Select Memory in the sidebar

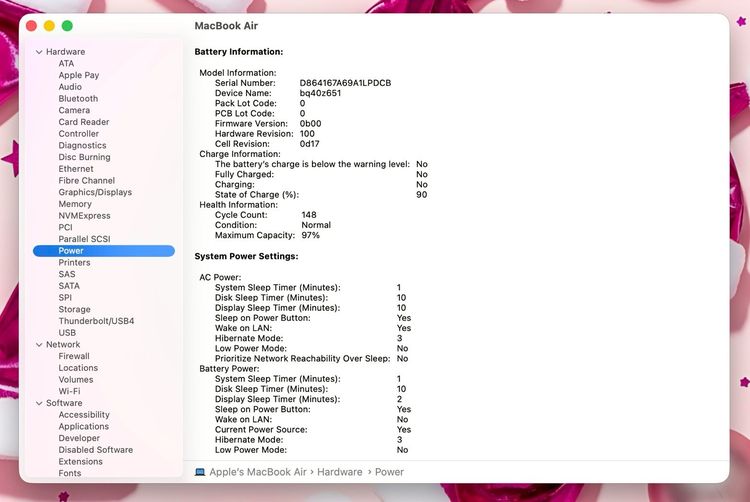click(x=75, y=204)
